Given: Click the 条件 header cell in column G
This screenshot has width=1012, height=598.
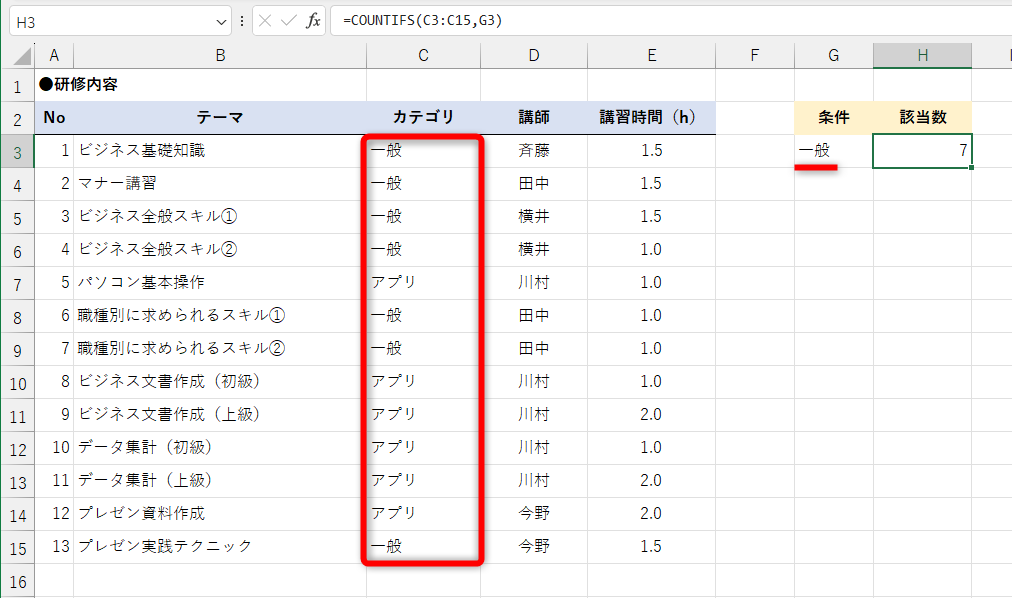Looking at the screenshot, I should 833,117.
